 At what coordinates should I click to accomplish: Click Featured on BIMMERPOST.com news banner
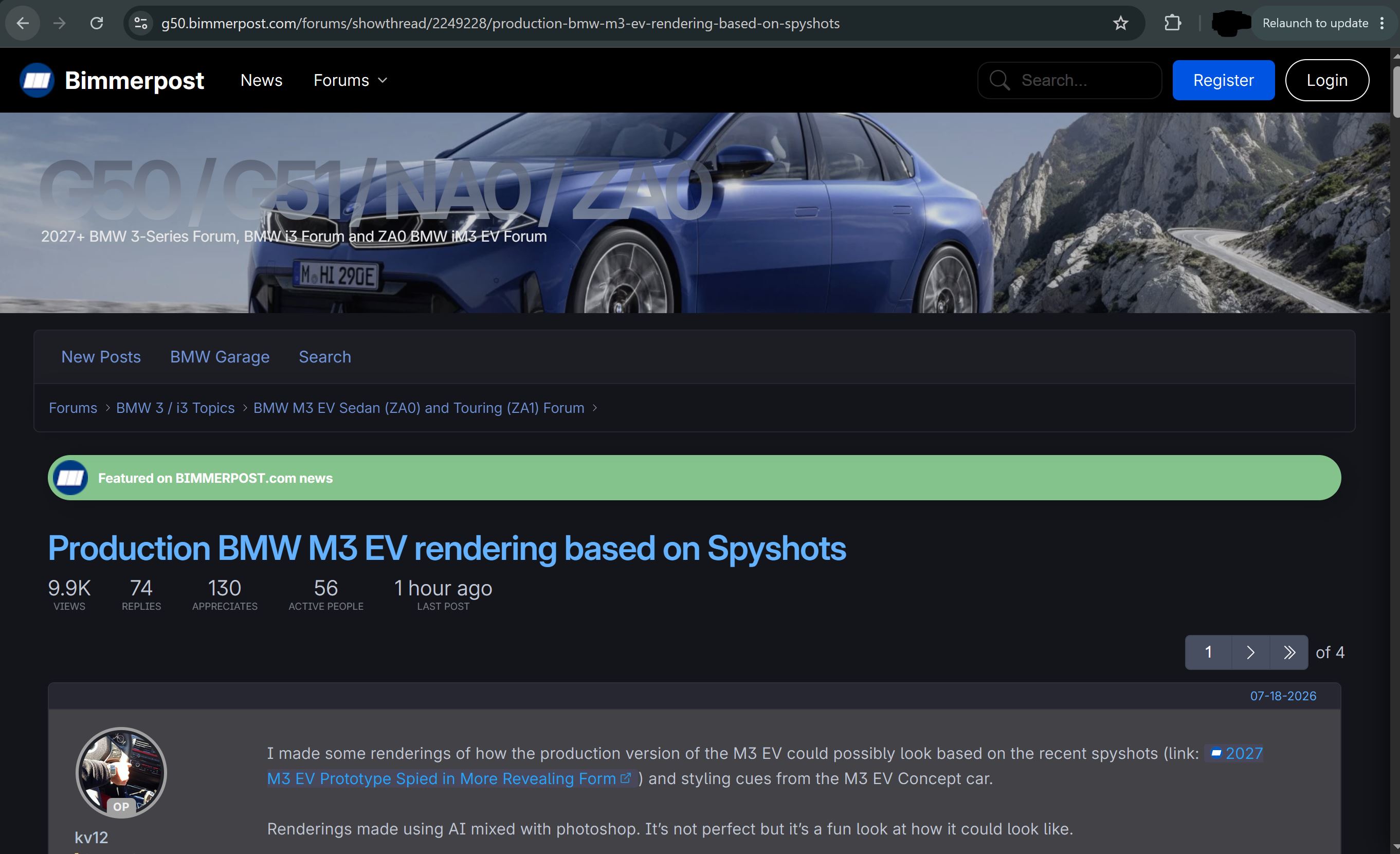coord(694,478)
